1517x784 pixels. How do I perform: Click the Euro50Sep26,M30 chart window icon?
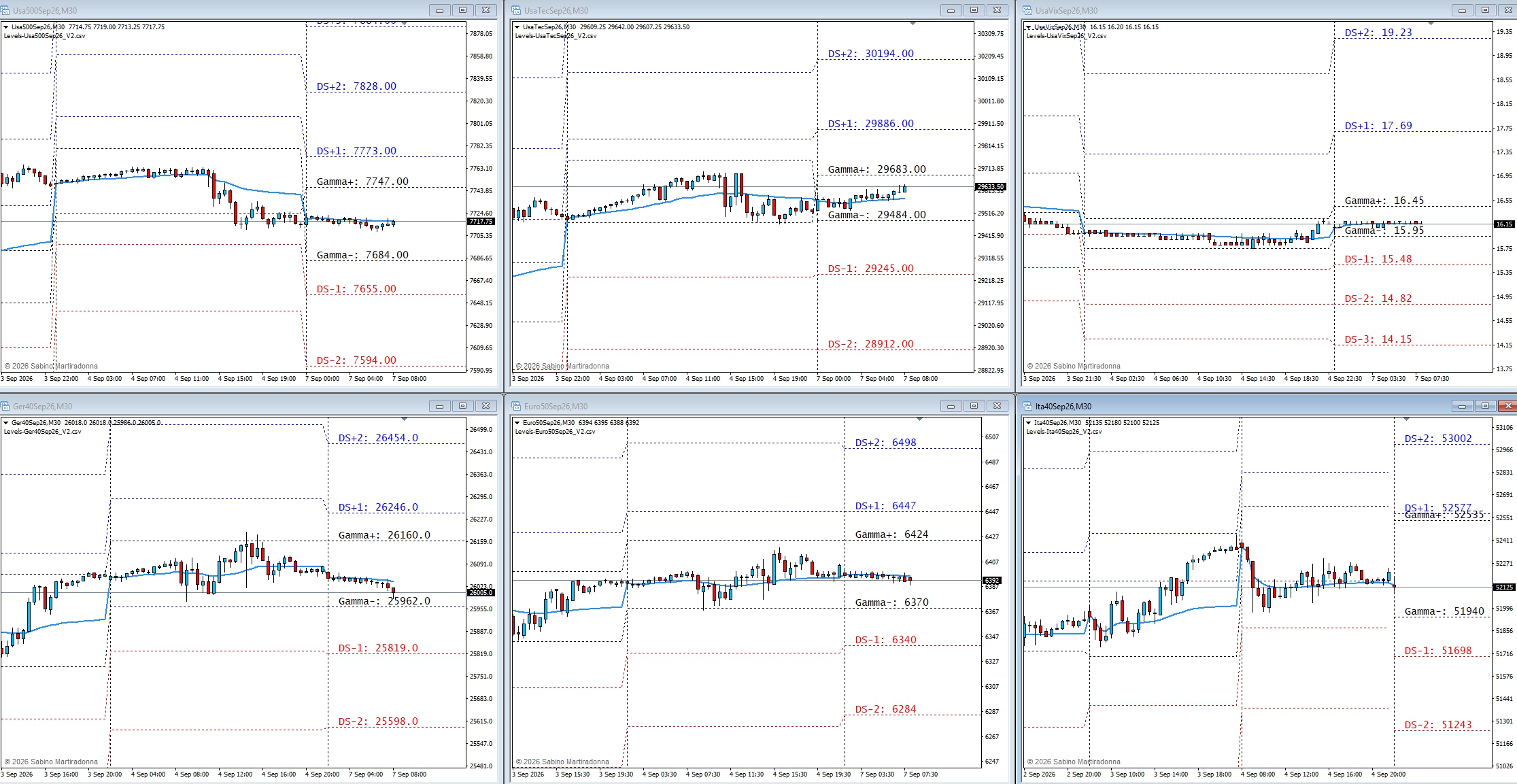pos(517,406)
